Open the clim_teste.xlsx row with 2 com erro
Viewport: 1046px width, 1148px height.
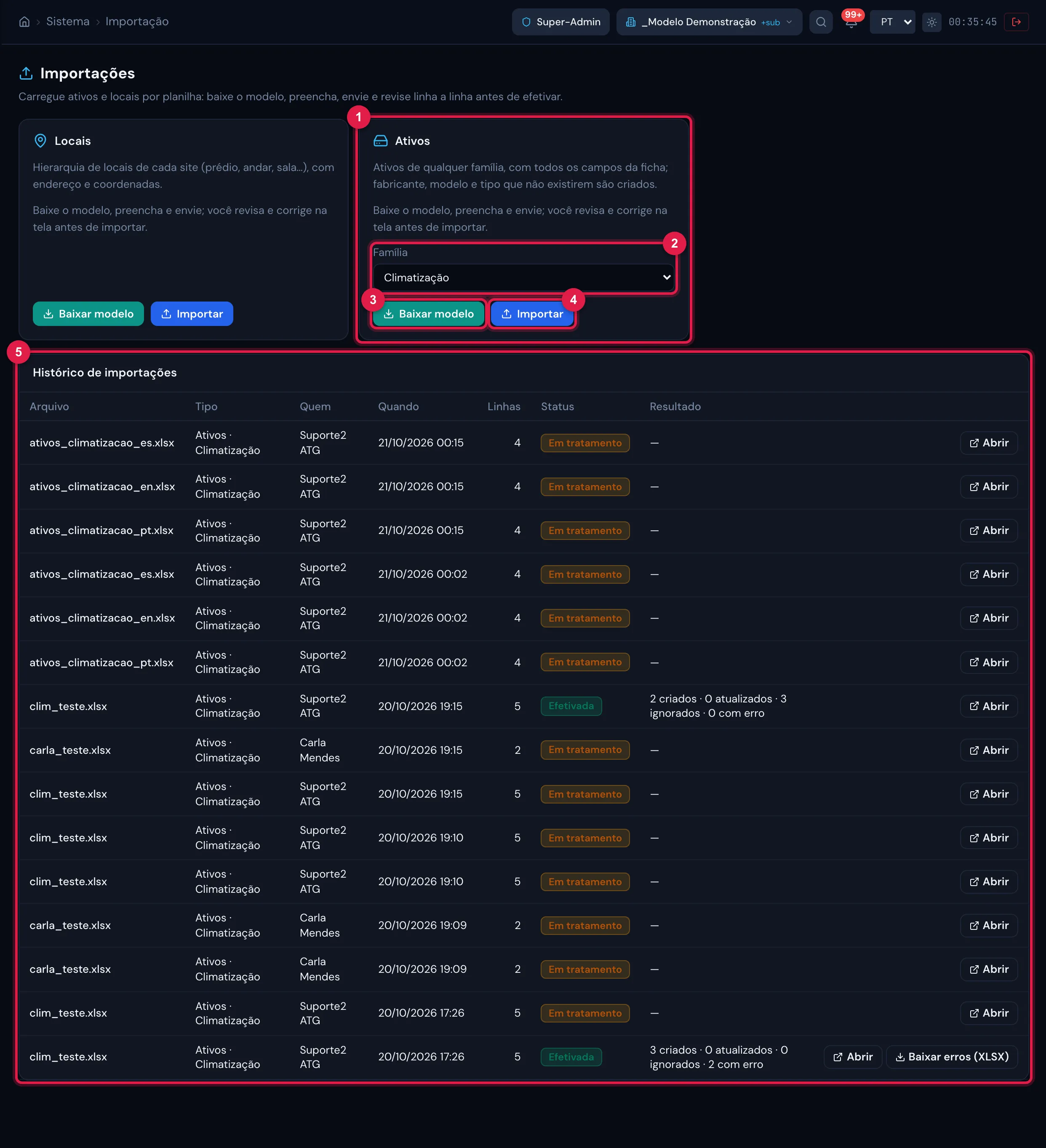coord(852,1057)
